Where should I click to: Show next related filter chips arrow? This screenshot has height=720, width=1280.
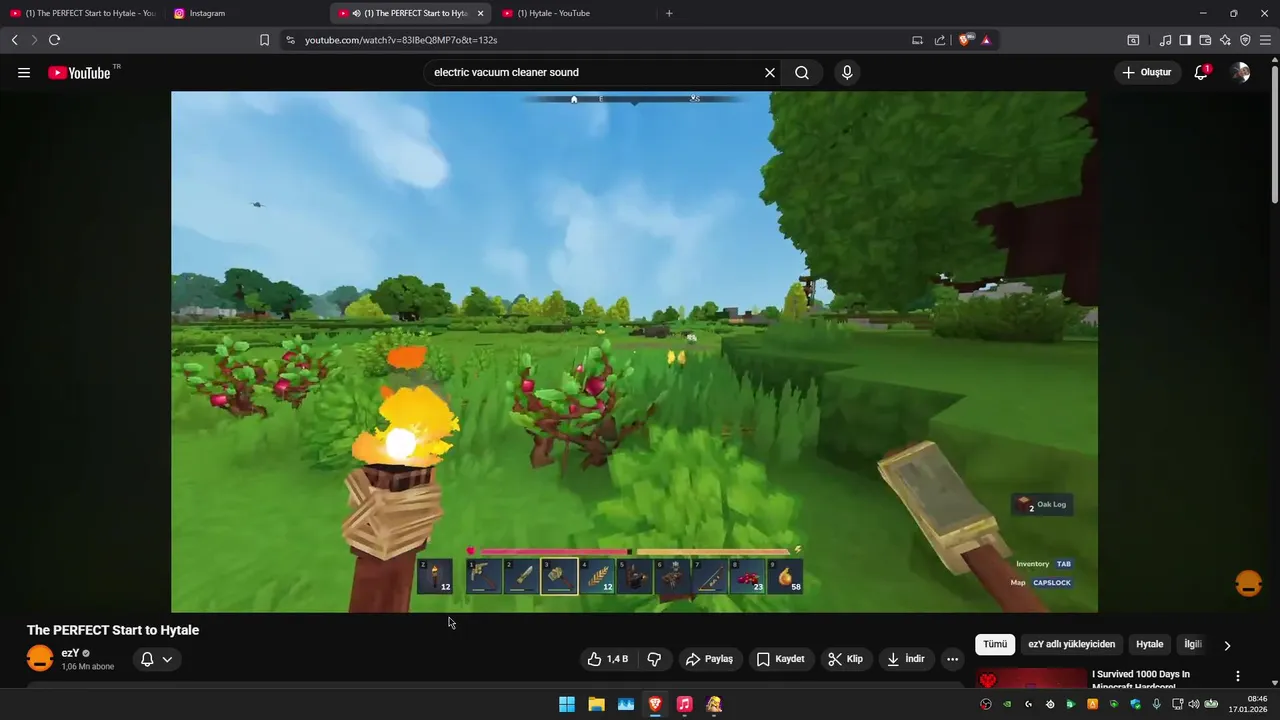click(x=1227, y=645)
